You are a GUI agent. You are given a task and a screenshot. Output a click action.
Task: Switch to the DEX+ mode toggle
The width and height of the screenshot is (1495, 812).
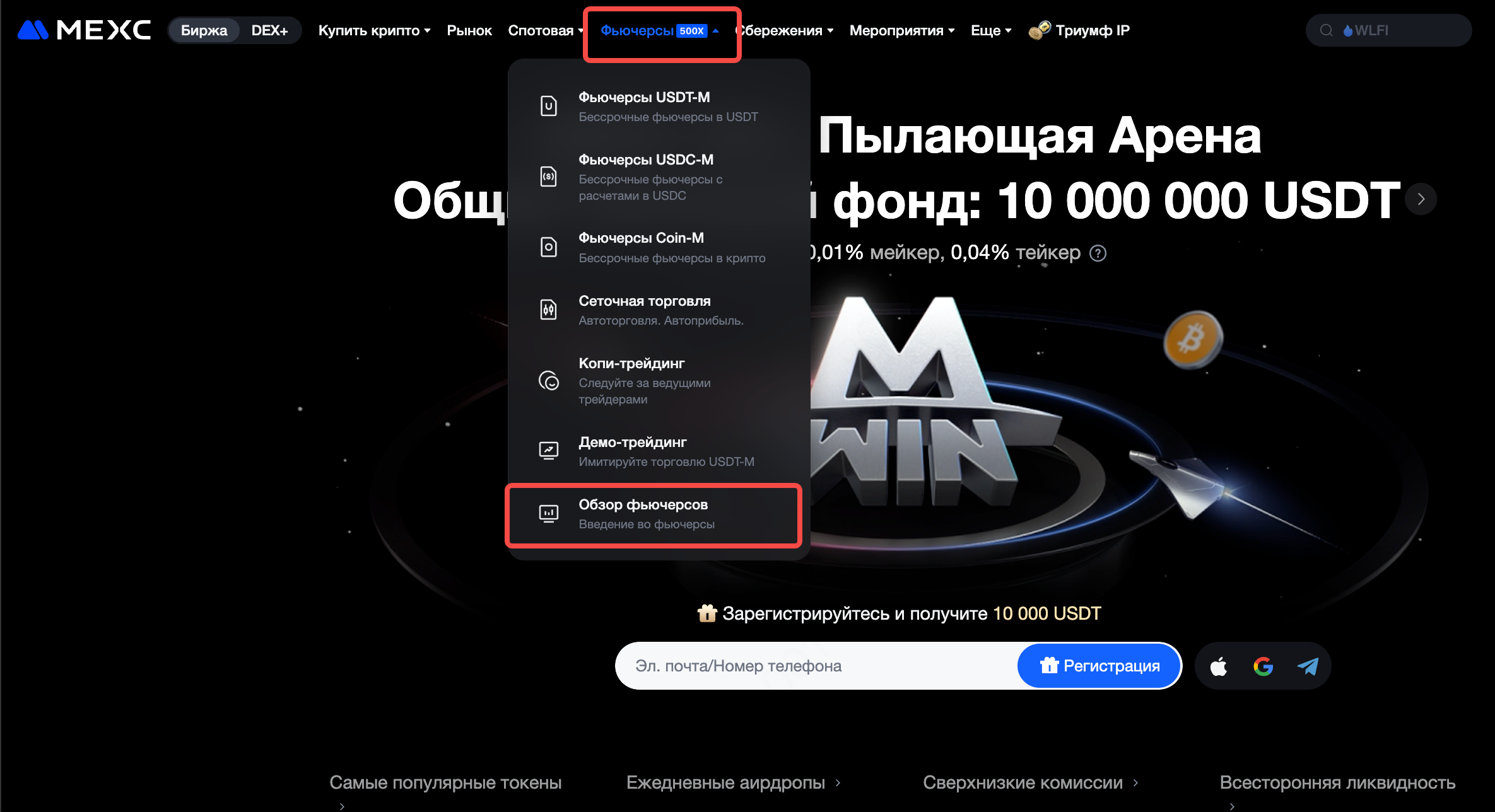tap(269, 30)
